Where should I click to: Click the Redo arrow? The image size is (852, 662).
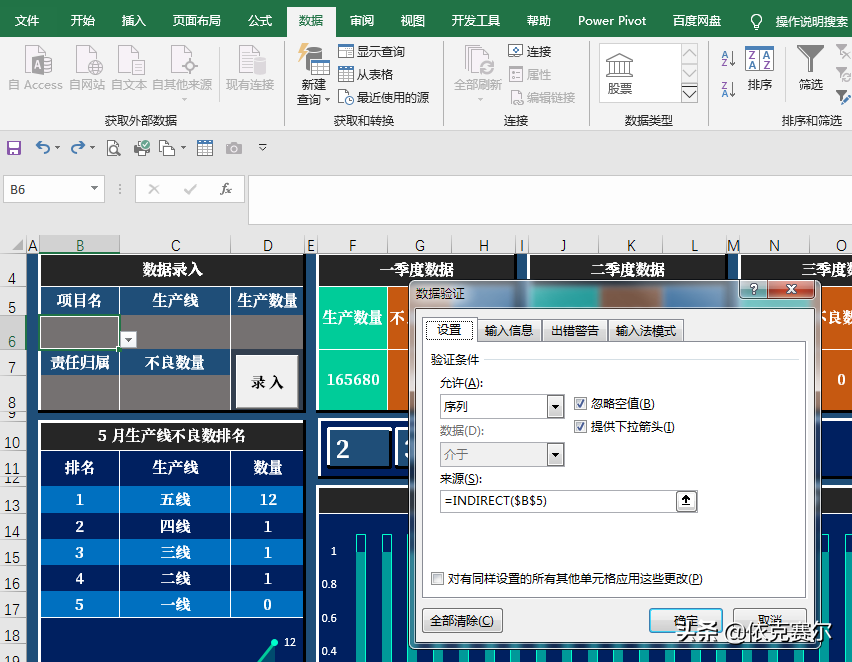coord(78,147)
